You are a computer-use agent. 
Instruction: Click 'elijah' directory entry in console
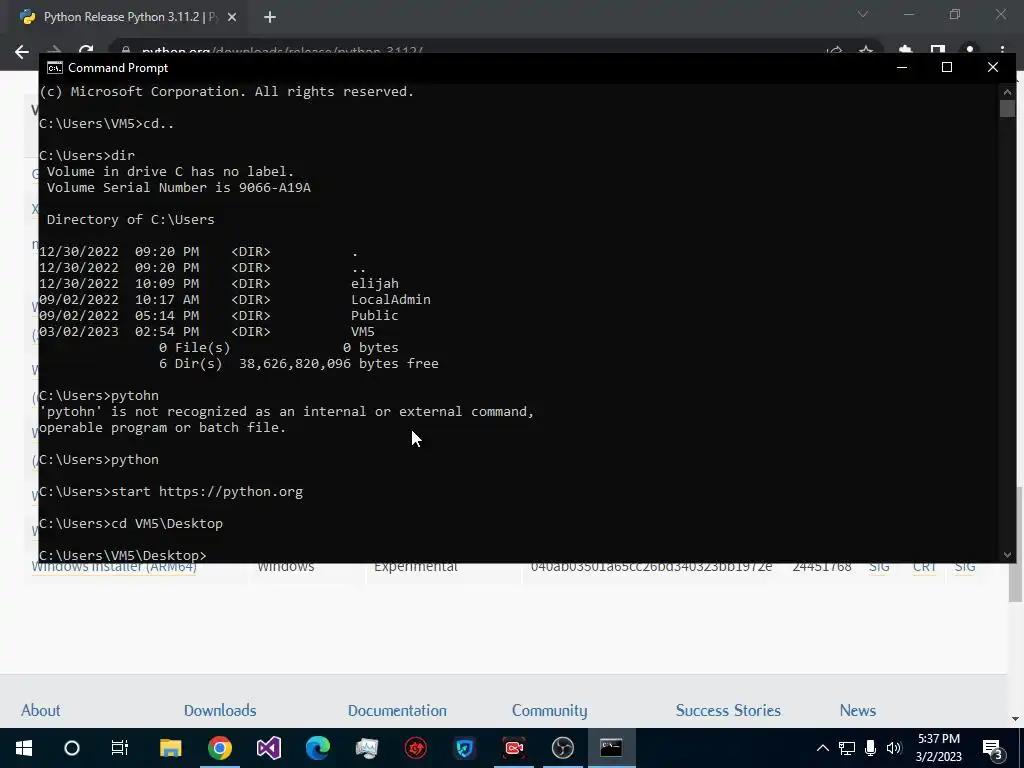(x=375, y=283)
